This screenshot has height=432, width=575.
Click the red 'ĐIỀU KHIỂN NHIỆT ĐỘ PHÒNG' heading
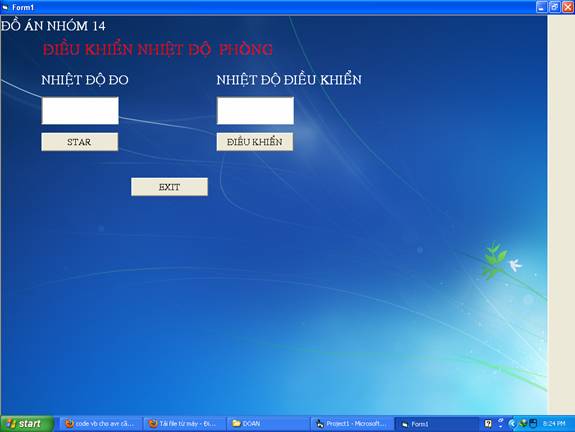(x=158, y=50)
